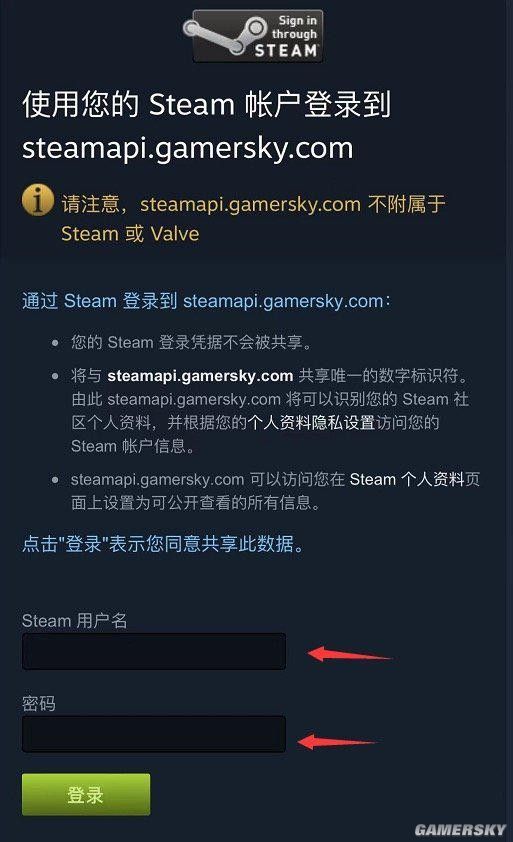Click the red arrow pointing at the username field

click(x=350, y=654)
